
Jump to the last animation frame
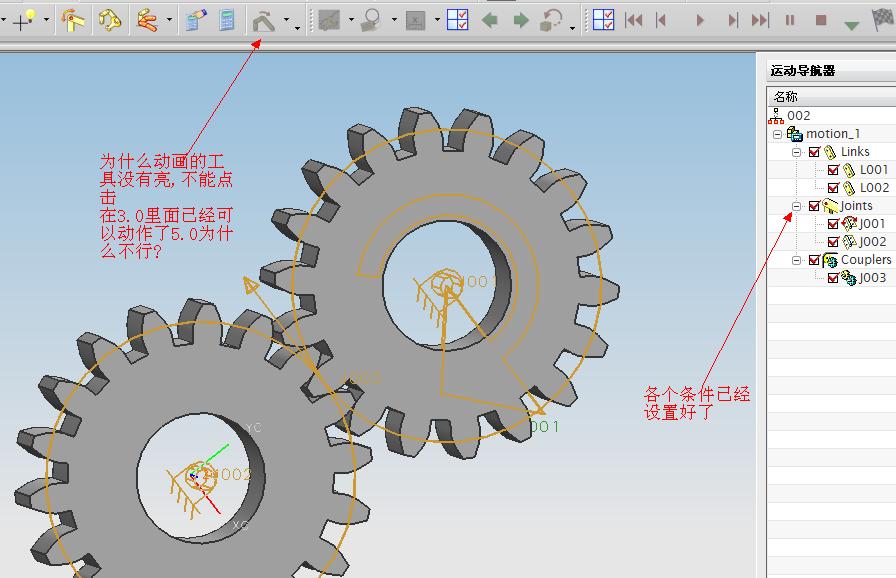[x=760, y=21]
